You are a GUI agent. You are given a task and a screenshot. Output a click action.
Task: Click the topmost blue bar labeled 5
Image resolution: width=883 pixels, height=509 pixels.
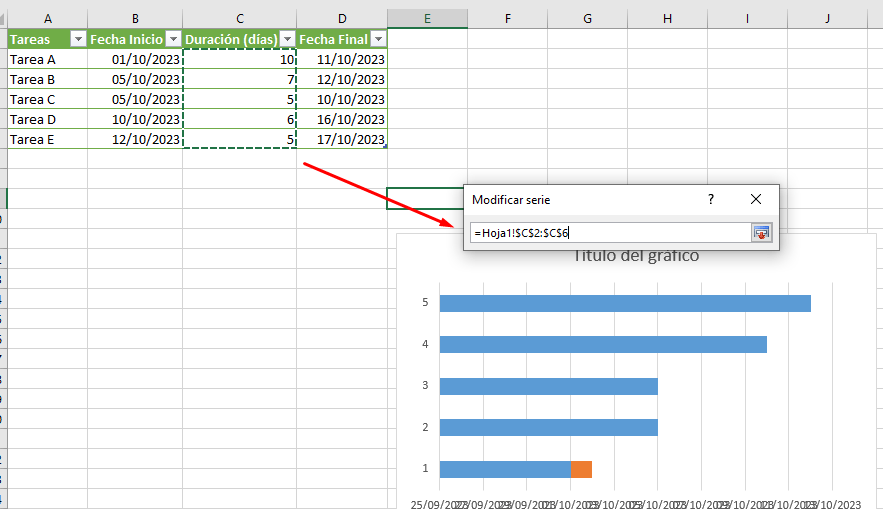coord(624,303)
